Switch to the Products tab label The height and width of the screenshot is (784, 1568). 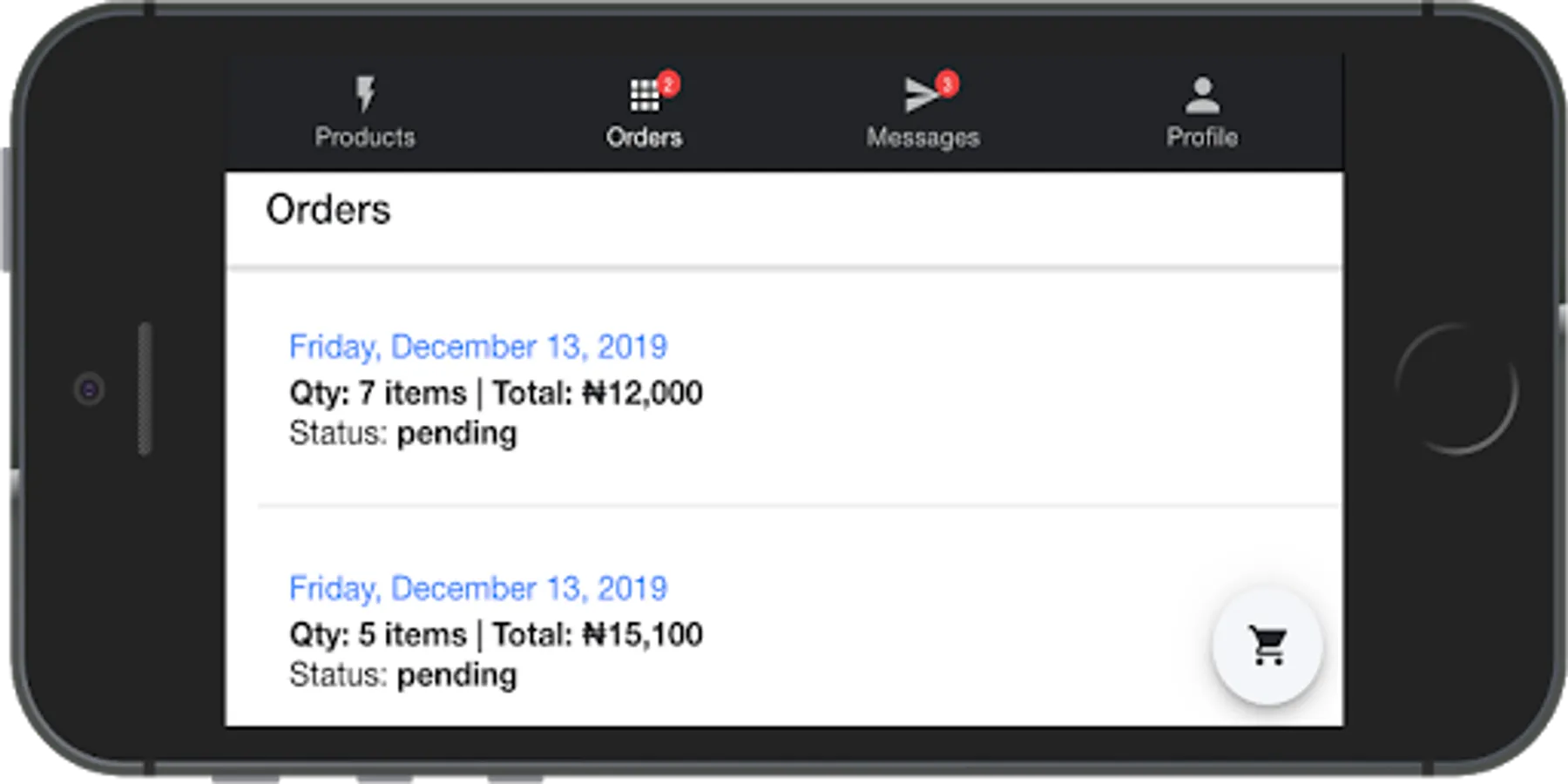point(365,138)
